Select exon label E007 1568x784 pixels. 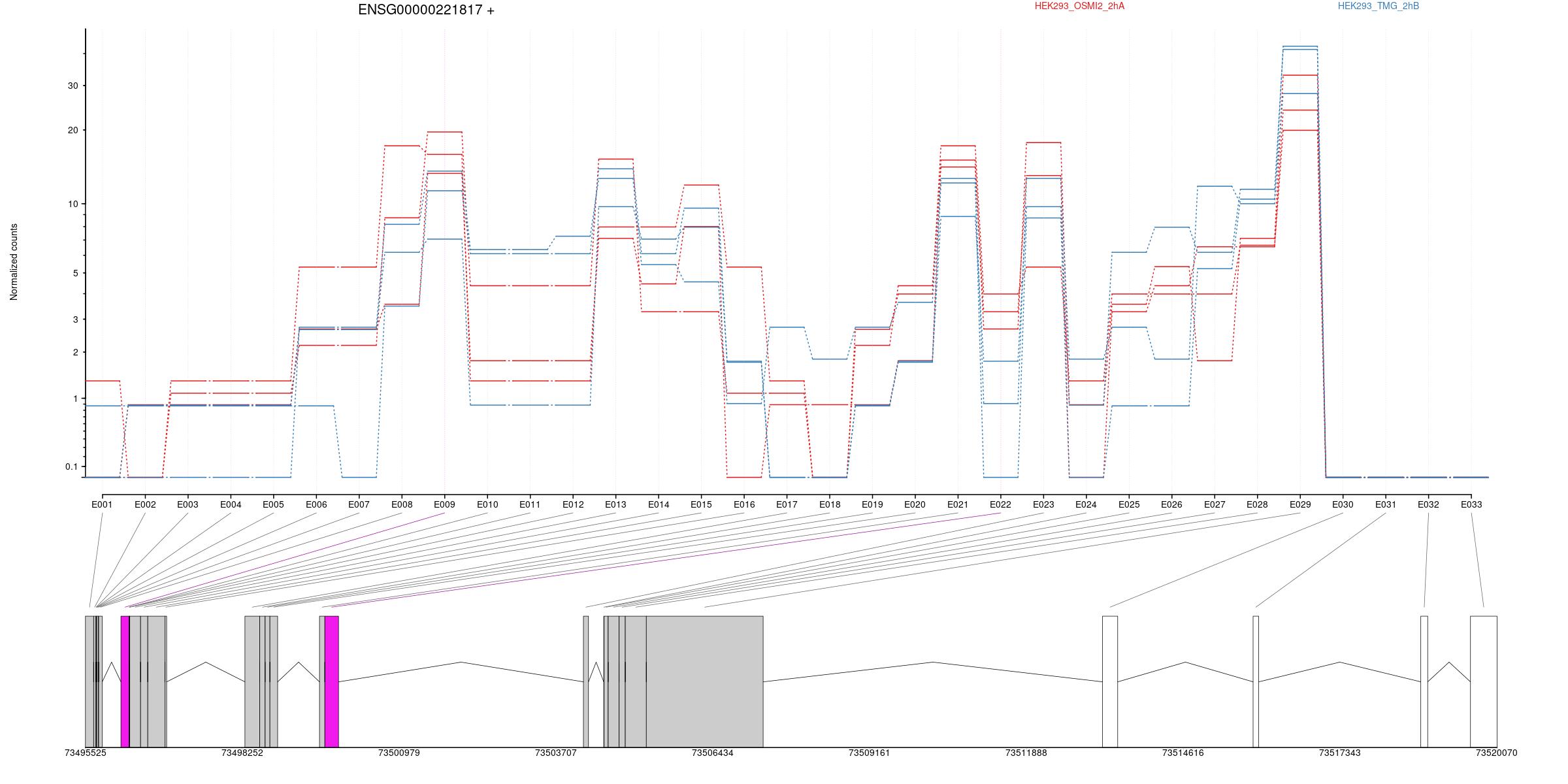[x=359, y=504]
